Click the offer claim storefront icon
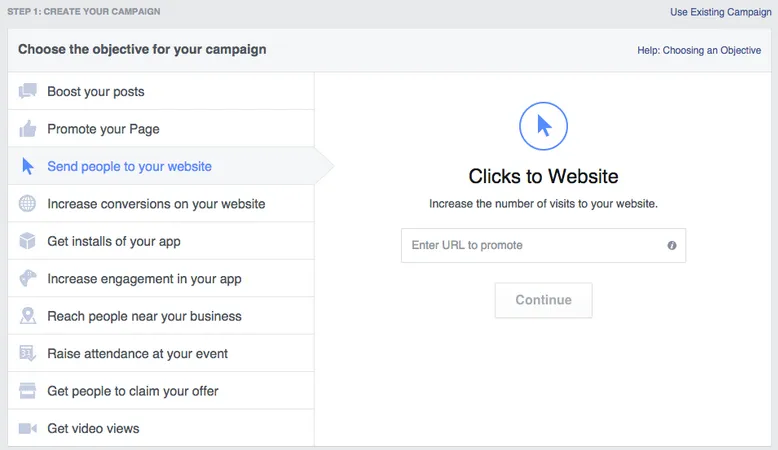This screenshot has height=450, width=778. [x=28, y=391]
